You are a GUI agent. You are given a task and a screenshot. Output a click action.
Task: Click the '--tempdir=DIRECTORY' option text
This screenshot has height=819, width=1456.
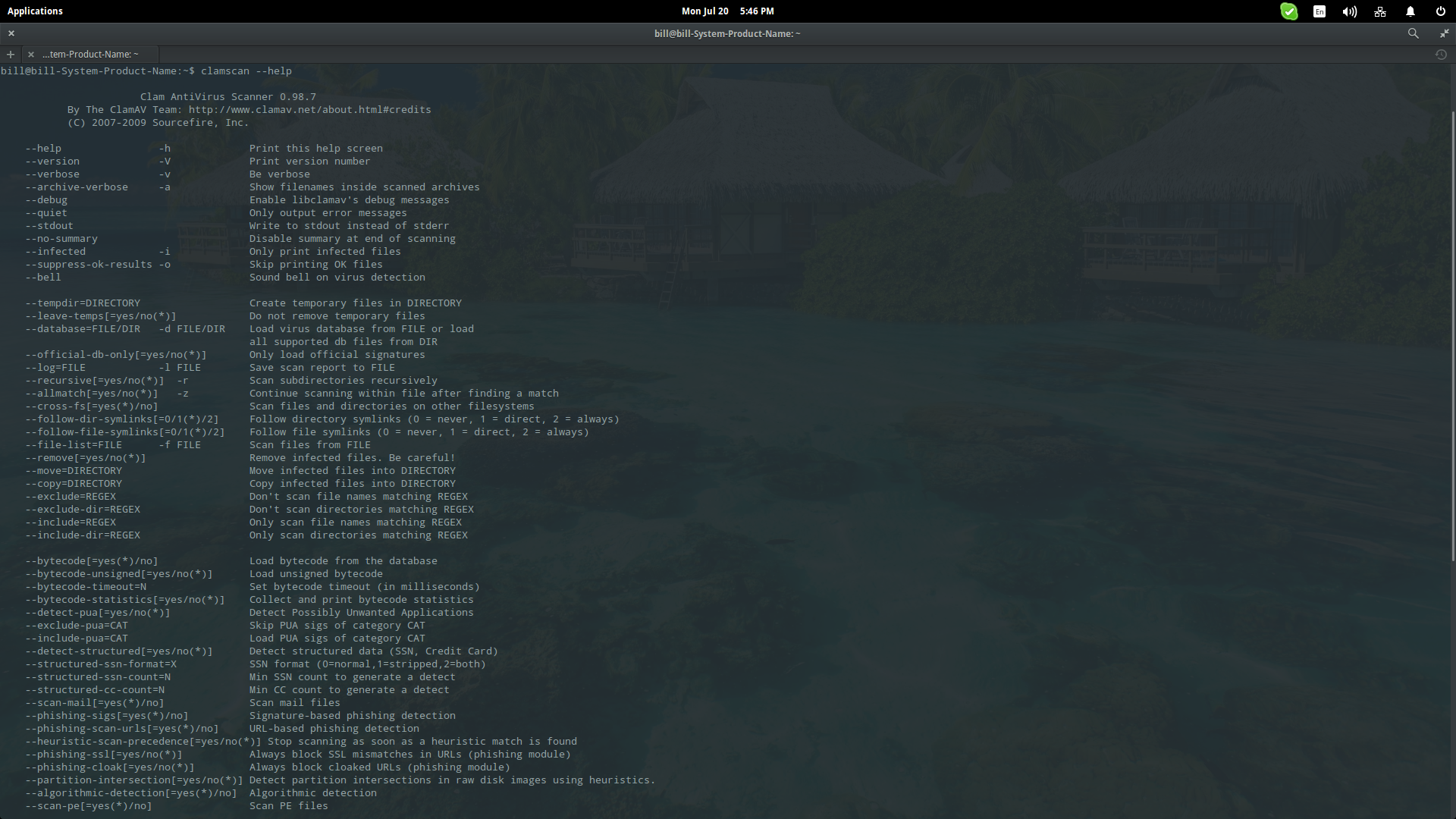pos(83,303)
